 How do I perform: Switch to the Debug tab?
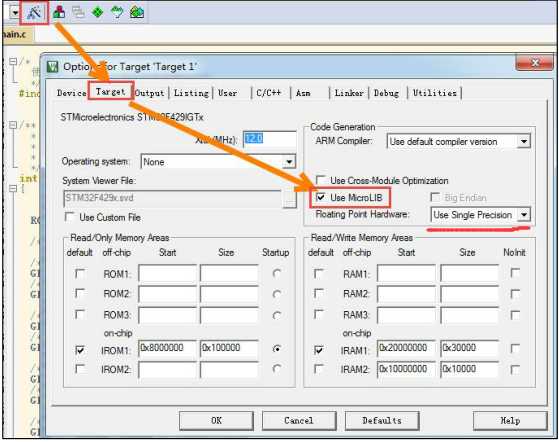386,93
